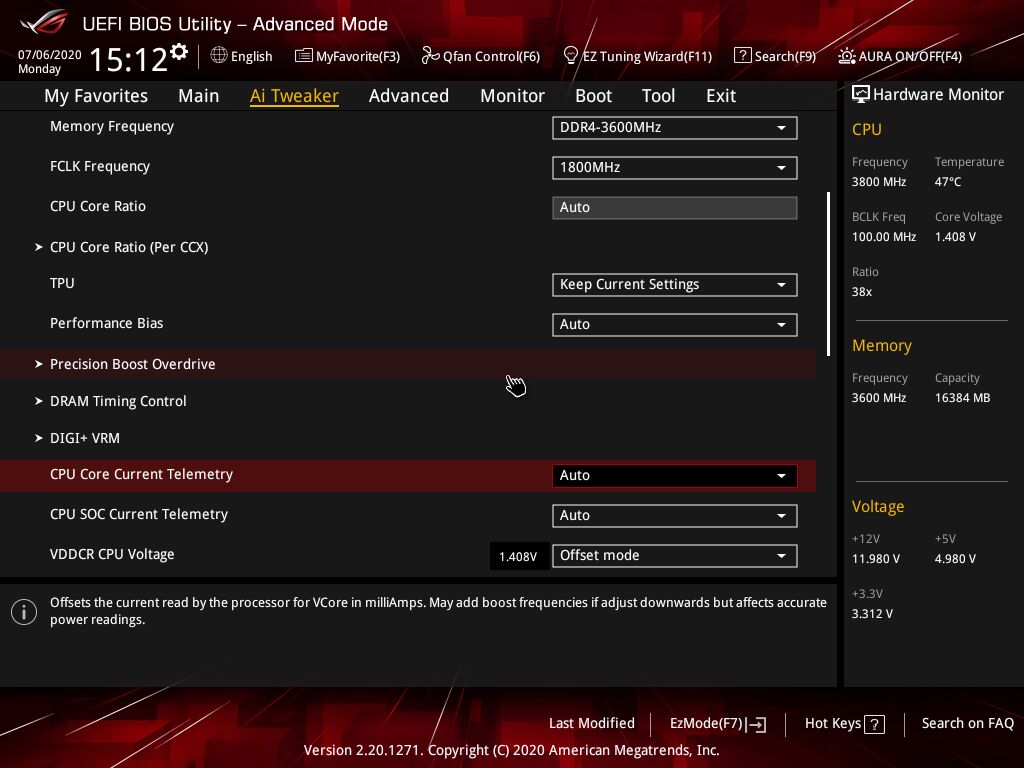Switch to Advanced tab
This screenshot has height=768, width=1024.
409,96
